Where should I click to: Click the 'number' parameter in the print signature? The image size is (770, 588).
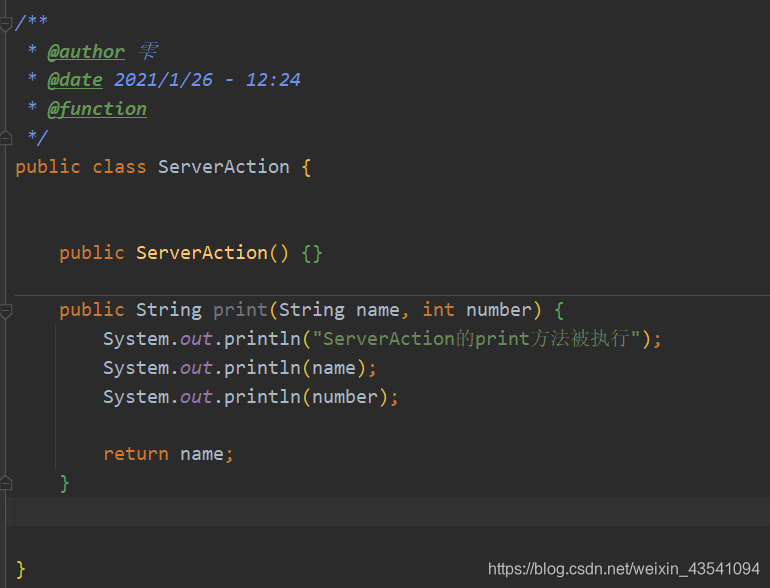pyautogui.click(x=498, y=310)
